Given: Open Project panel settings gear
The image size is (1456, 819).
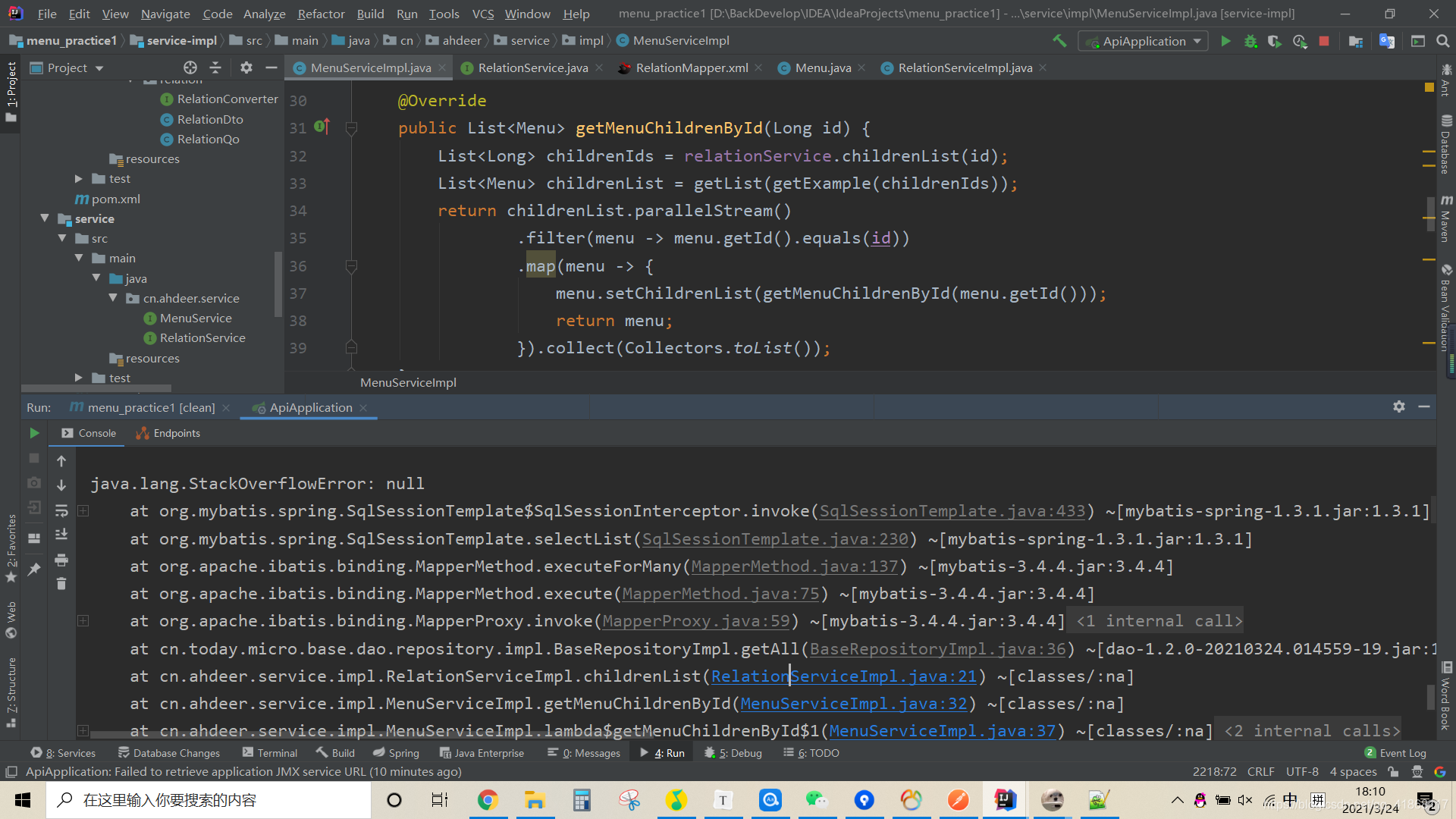Looking at the screenshot, I should tap(246, 67).
